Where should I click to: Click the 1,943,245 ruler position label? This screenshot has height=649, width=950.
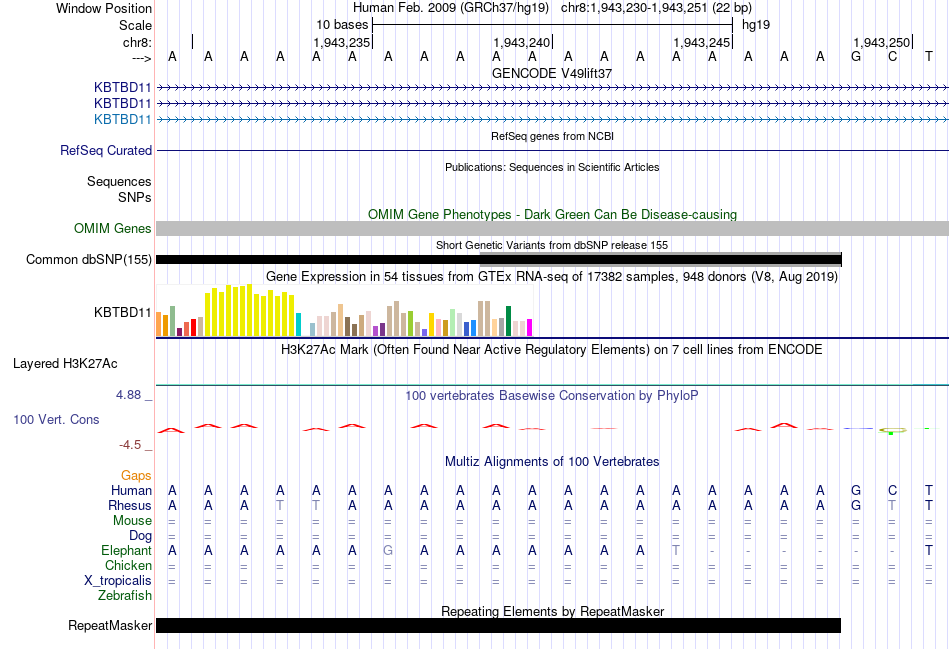(702, 42)
